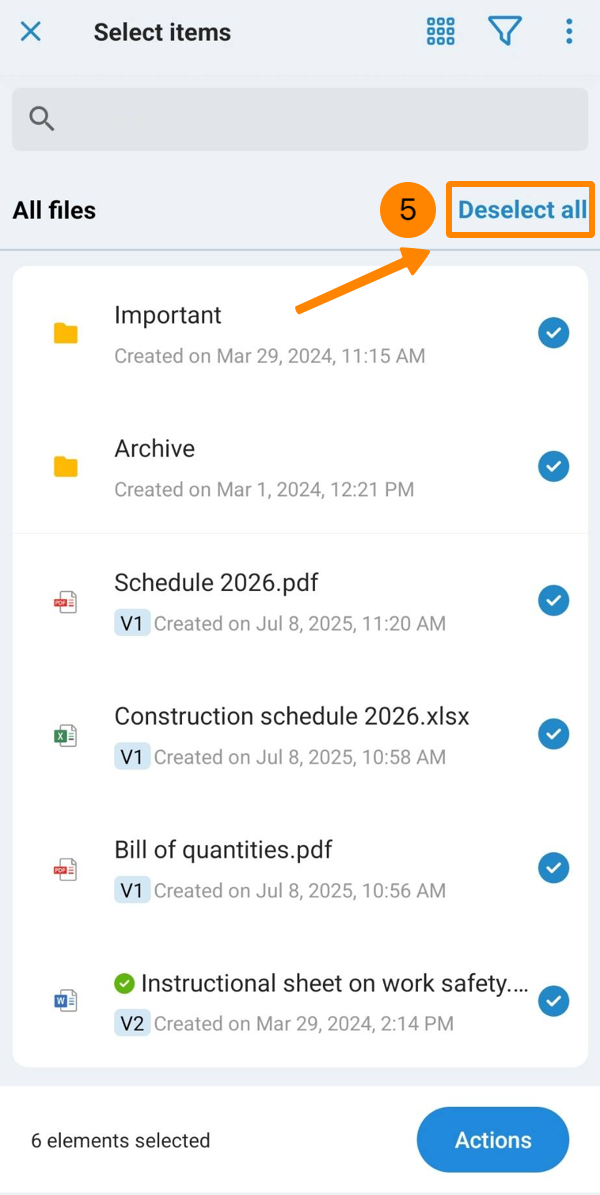Screen dimensions: 600x1195
Task: Switch to grid view layout
Action: pyautogui.click(x=441, y=32)
